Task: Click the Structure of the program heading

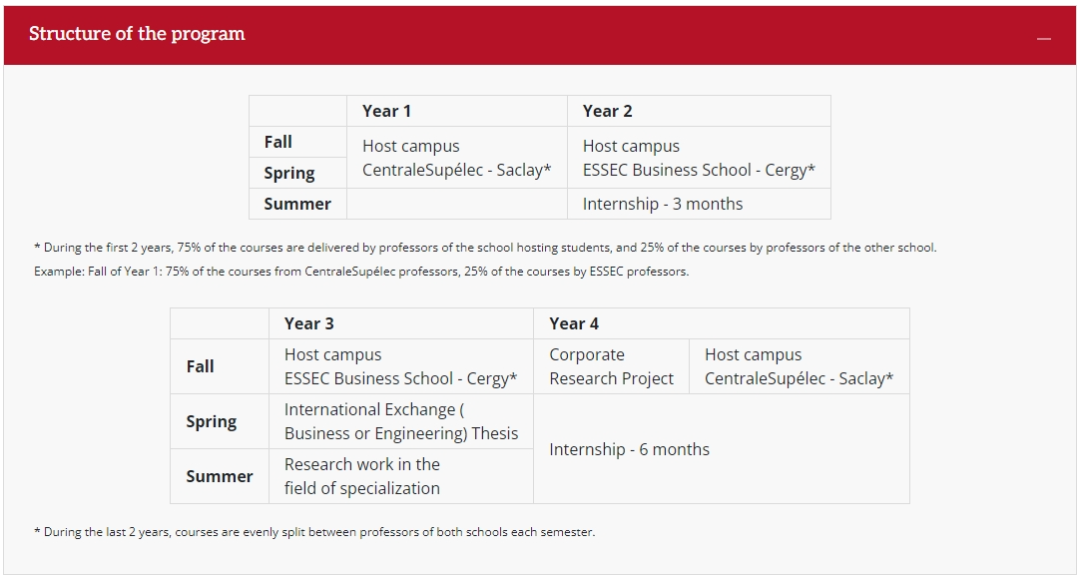Action: click(136, 34)
